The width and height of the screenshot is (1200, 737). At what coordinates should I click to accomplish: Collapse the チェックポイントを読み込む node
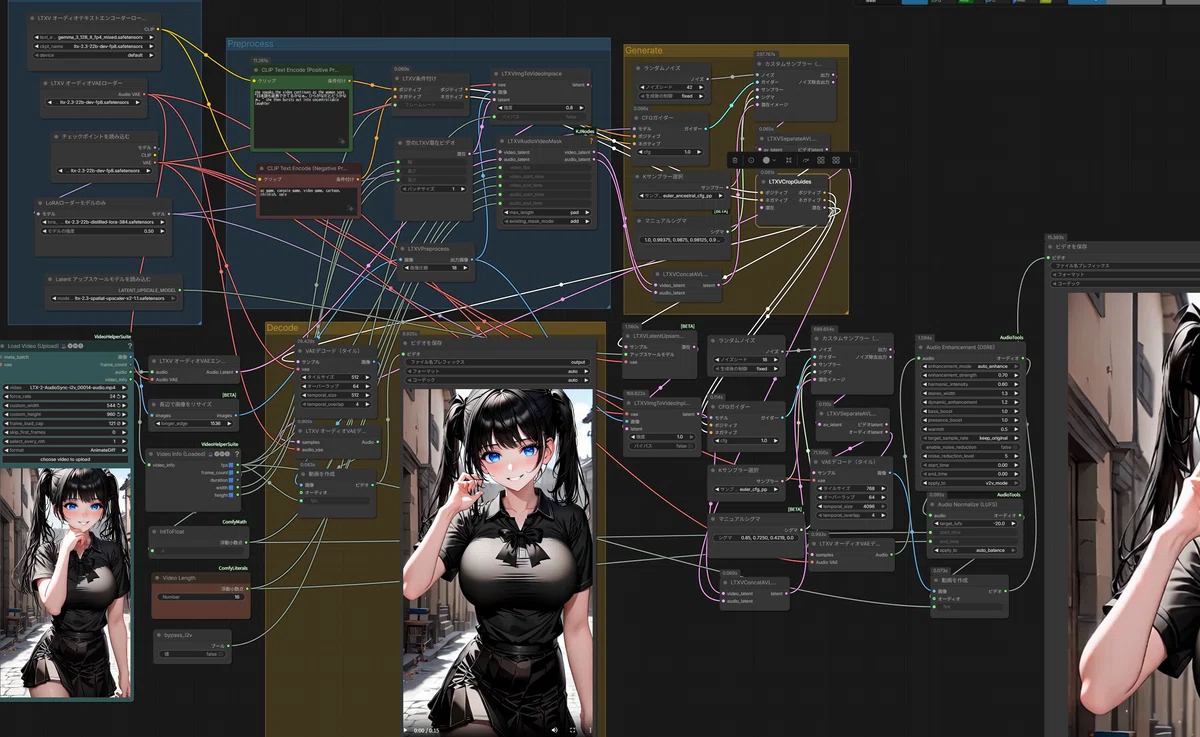click(56, 137)
